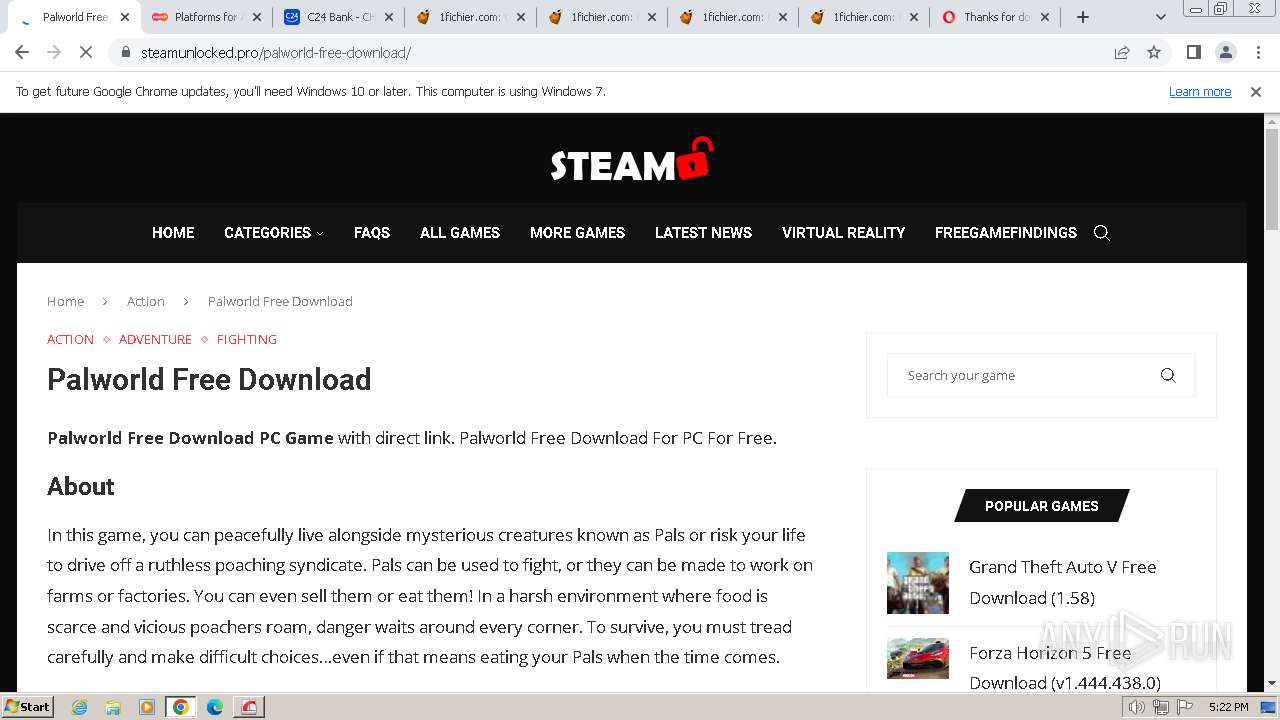Screen dimensions: 1280x720
Task: Click the STEAM unlocked logo
Action: point(631,160)
